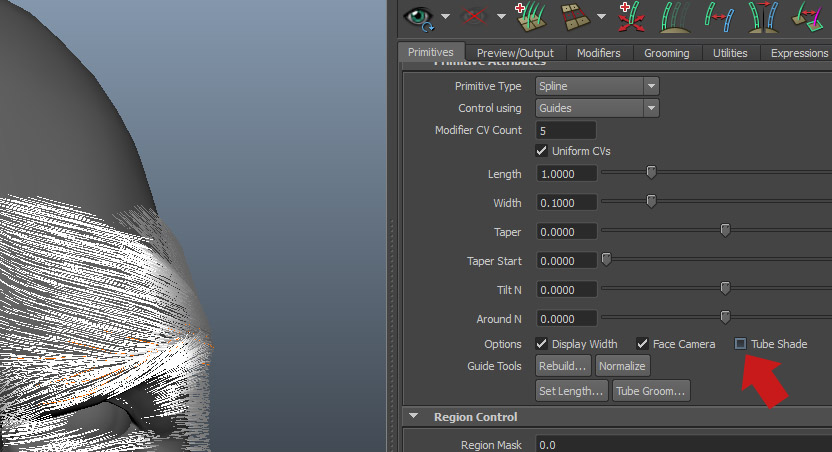Switch to the Modifiers tab
Viewport: 832px width, 452px height.
tap(598, 53)
